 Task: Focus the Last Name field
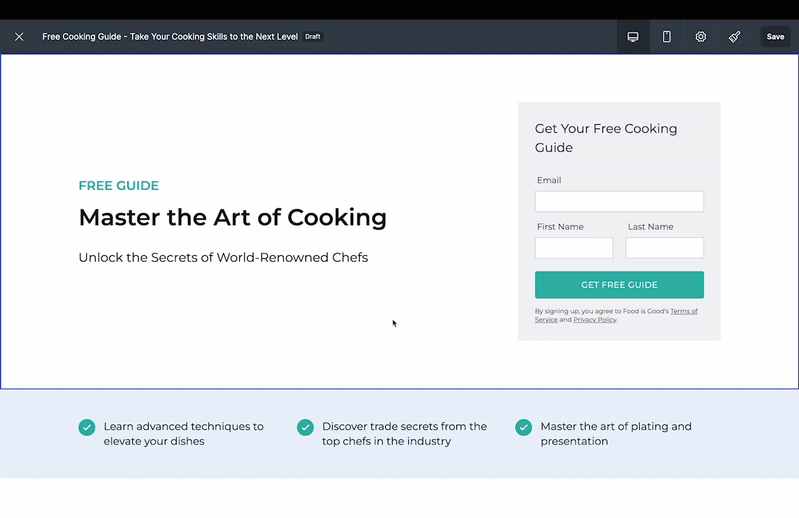(x=664, y=248)
